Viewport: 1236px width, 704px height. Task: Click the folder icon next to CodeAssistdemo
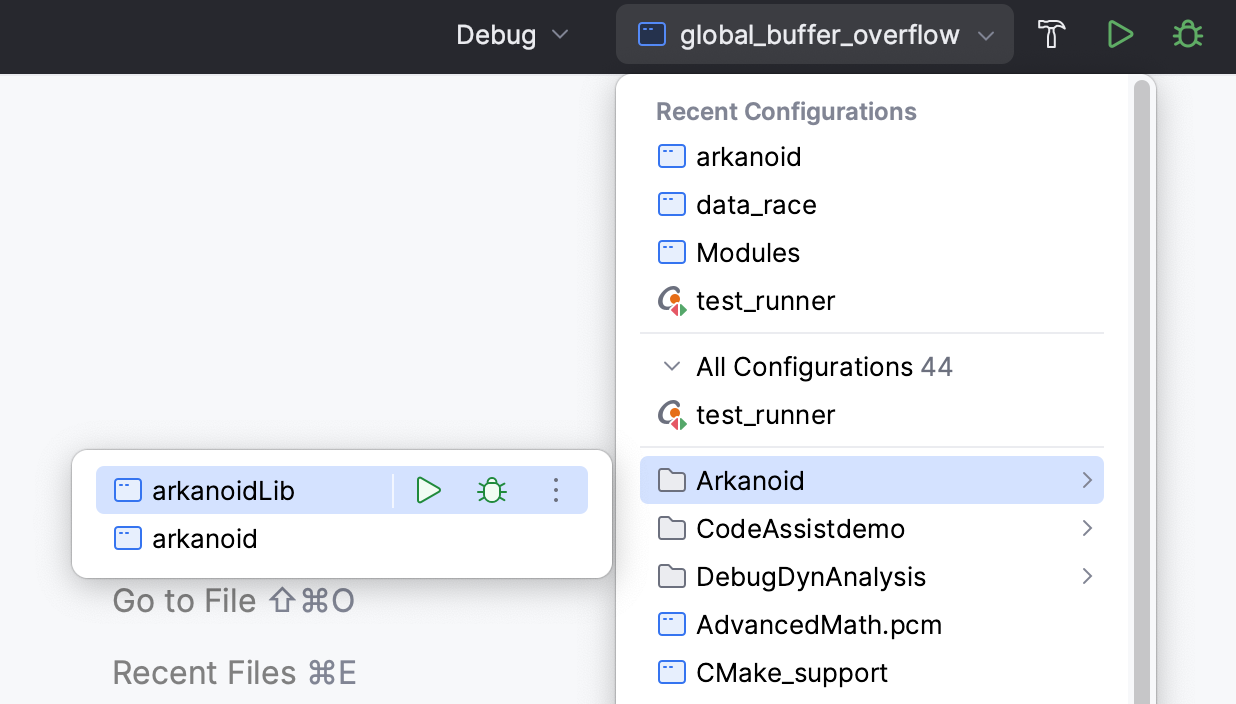pyautogui.click(x=671, y=528)
